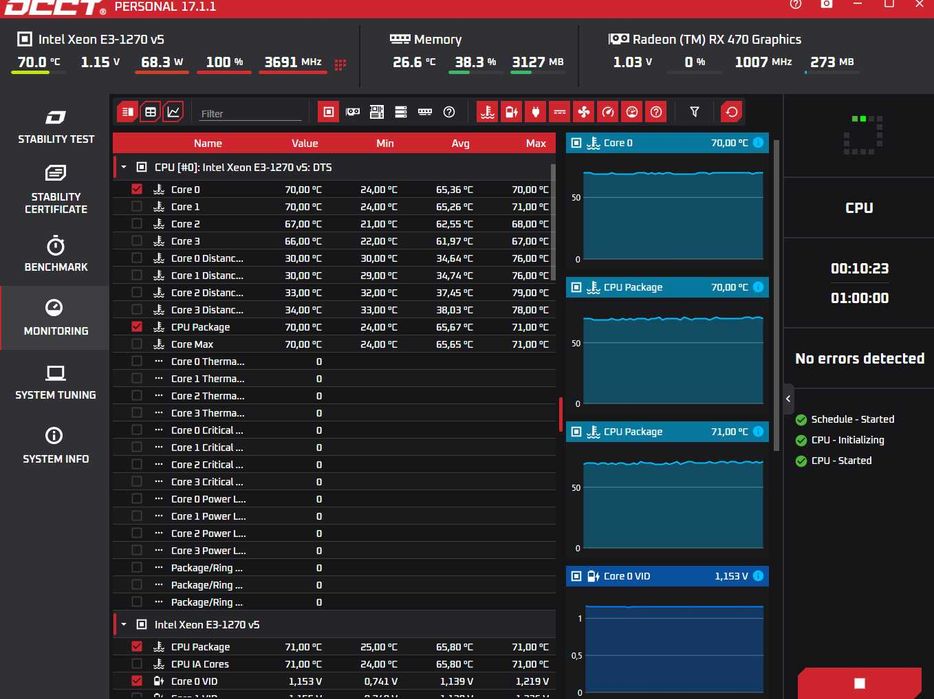Click the elapsed time 00:10:23
The width and height of the screenshot is (934, 699).
pos(860,268)
